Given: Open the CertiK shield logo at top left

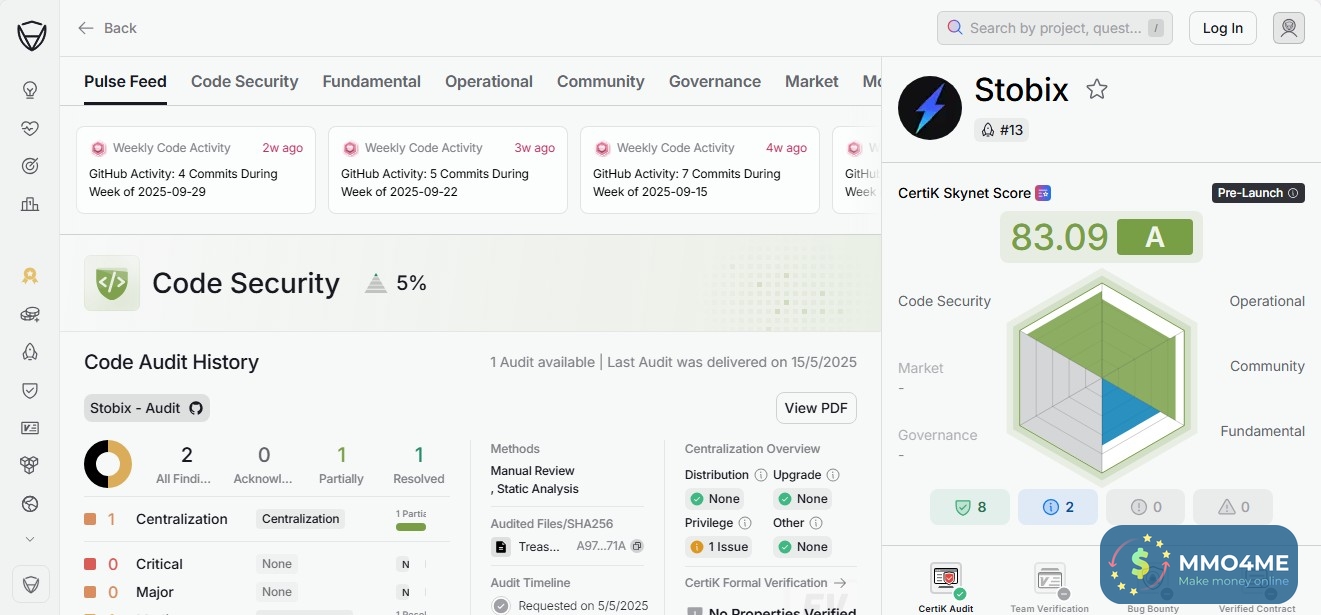Looking at the screenshot, I should point(31,36).
